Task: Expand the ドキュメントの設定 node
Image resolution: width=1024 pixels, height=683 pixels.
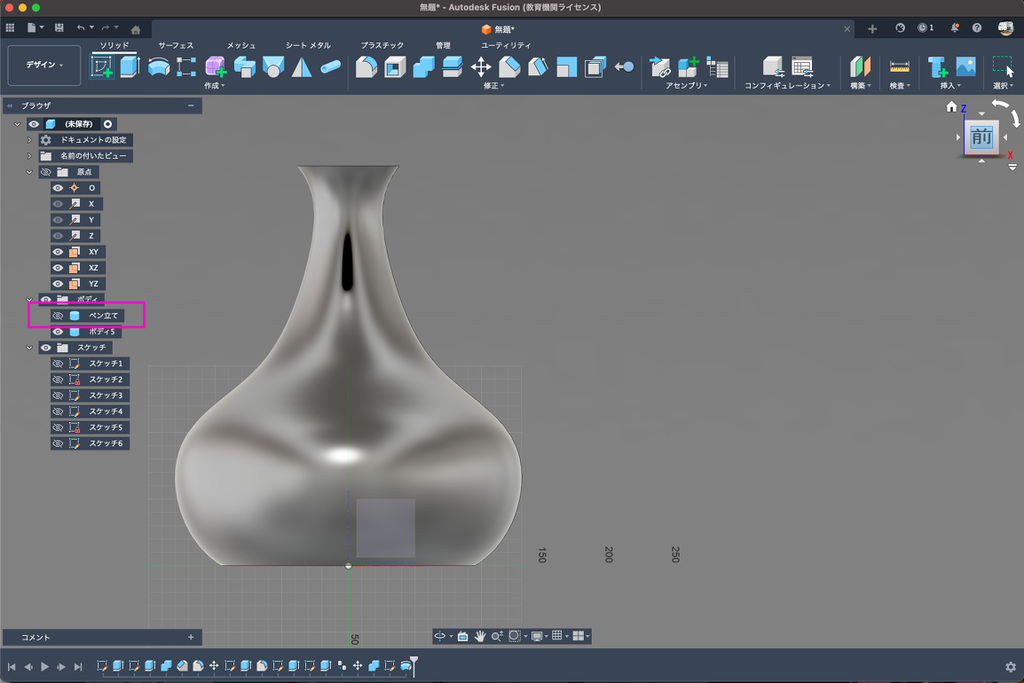Action: (30, 140)
